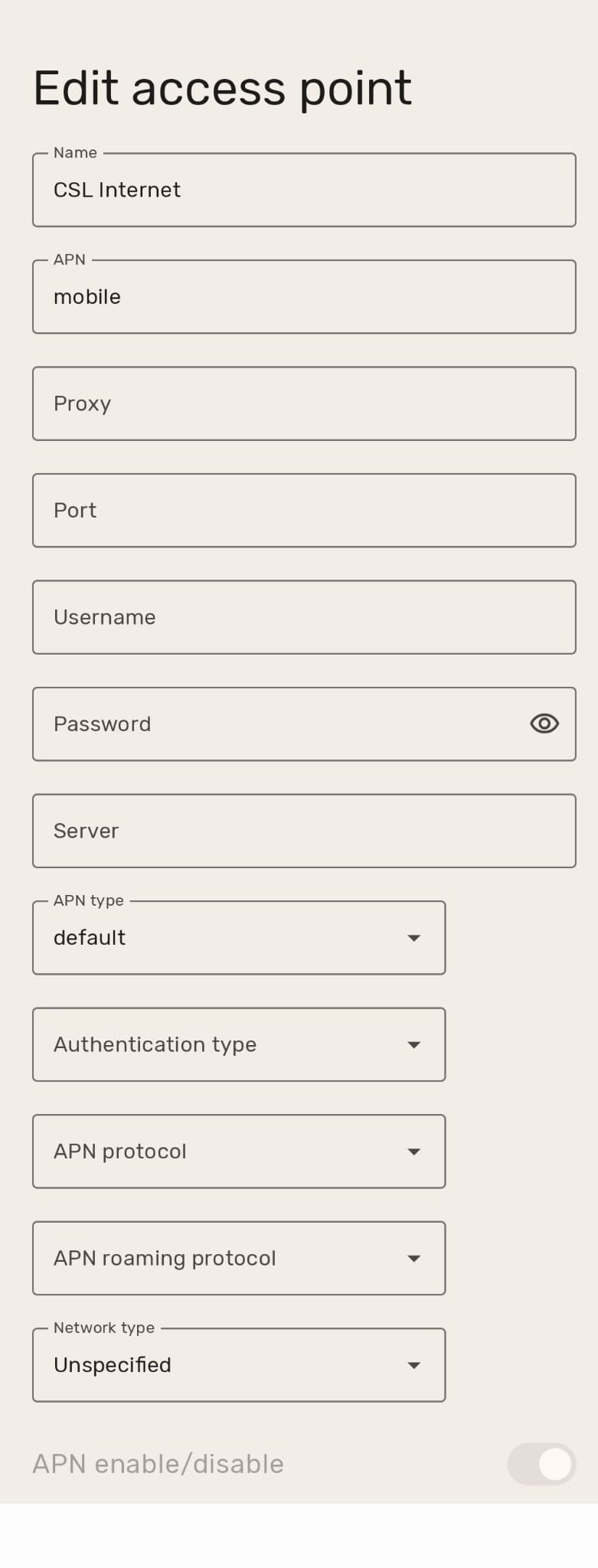The width and height of the screenshot is (598, 1568).
Task: Toggle the APN enable/disable switch
Action: click(x=541, y=1464)
